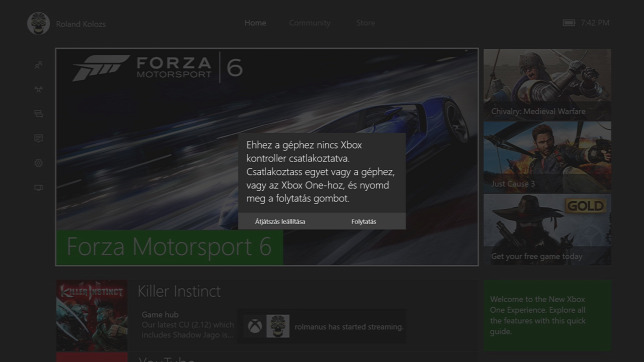Open the Party icon in the sidebar
This screenshot has width=644, height=362.
[x=39, y=89]
